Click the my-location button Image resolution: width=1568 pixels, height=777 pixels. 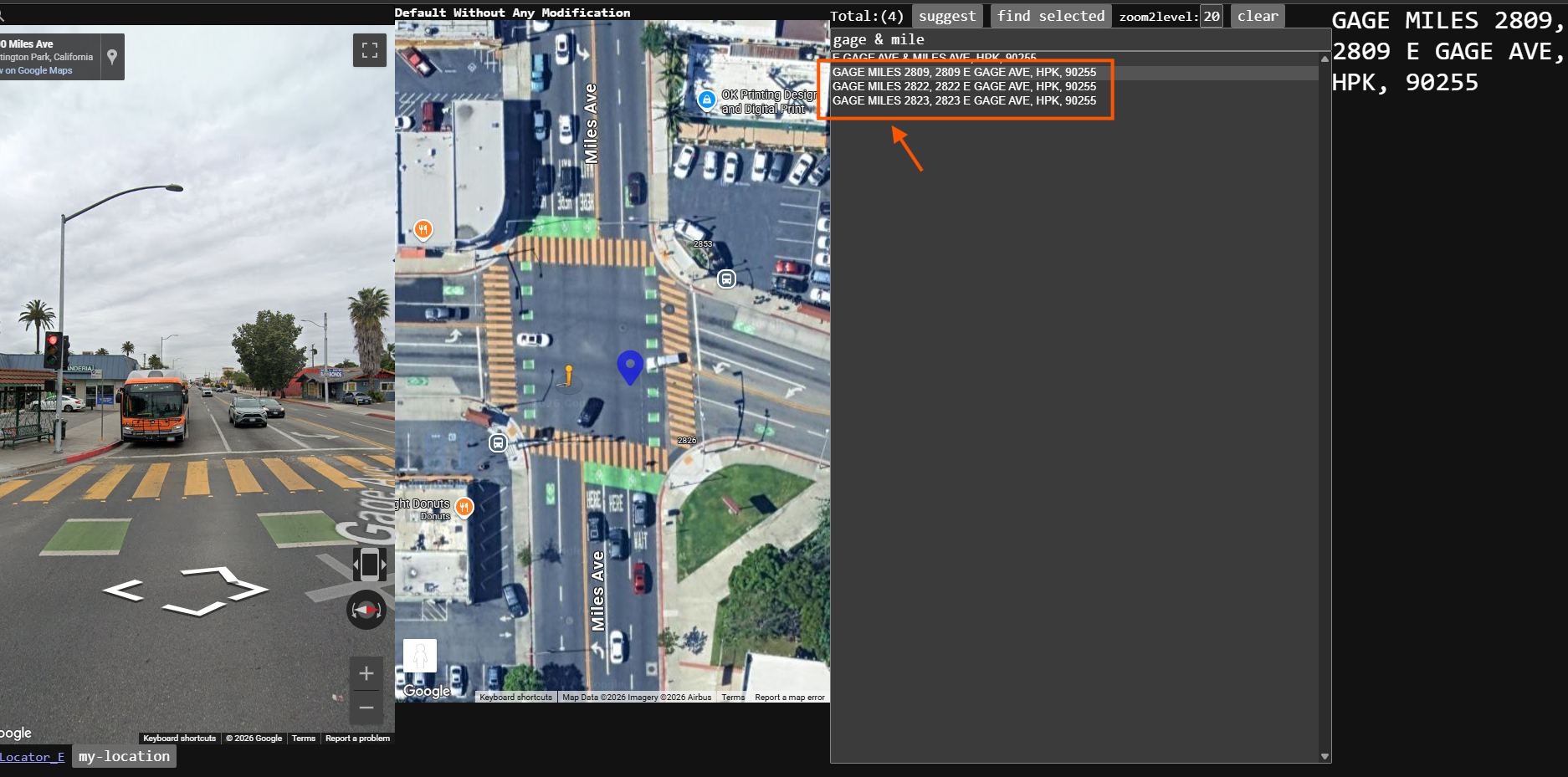[124, 756]
